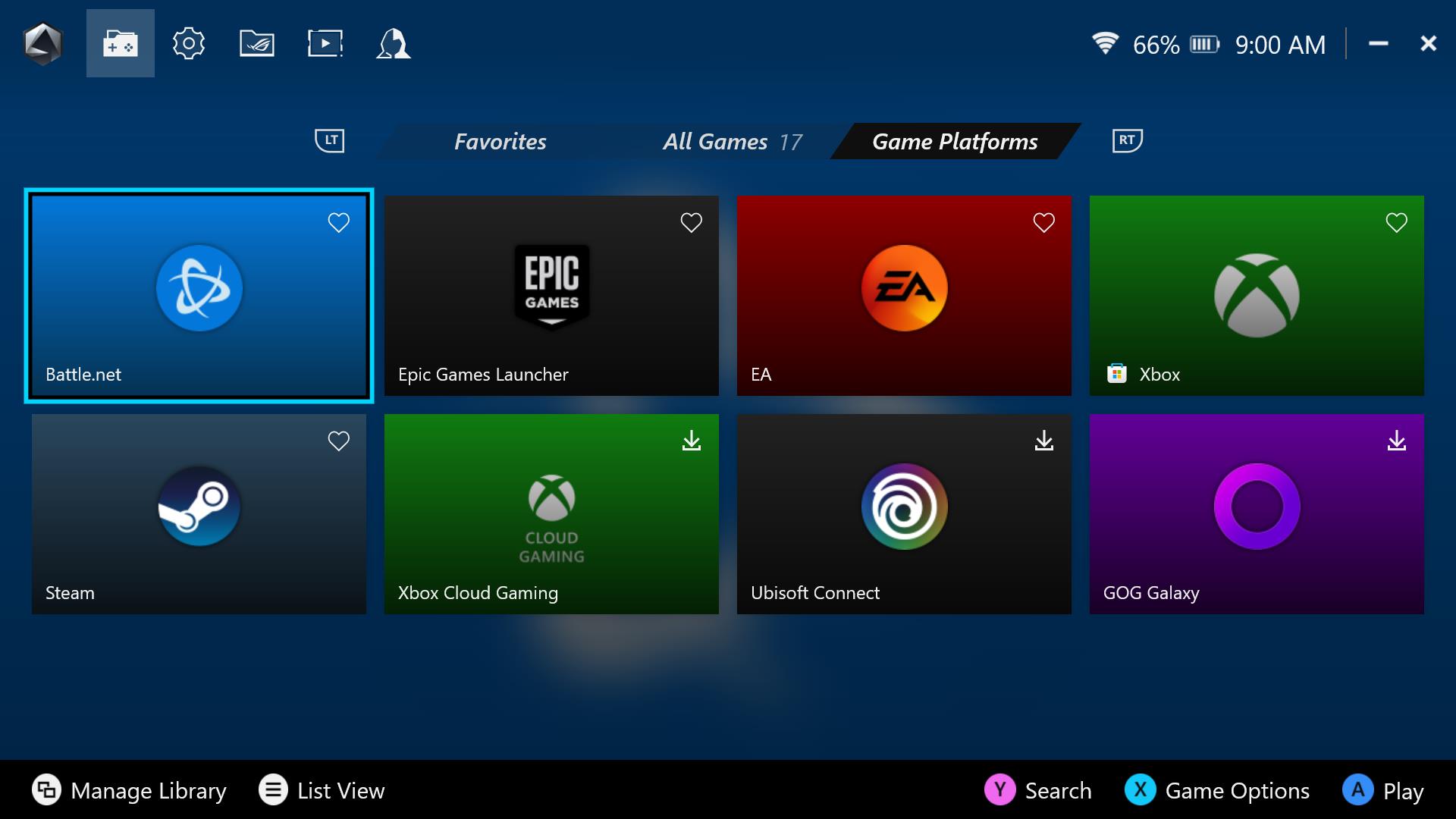Select the Game Platforms tab
Viewport: 1456px width, 819px height.
[955, 141]
